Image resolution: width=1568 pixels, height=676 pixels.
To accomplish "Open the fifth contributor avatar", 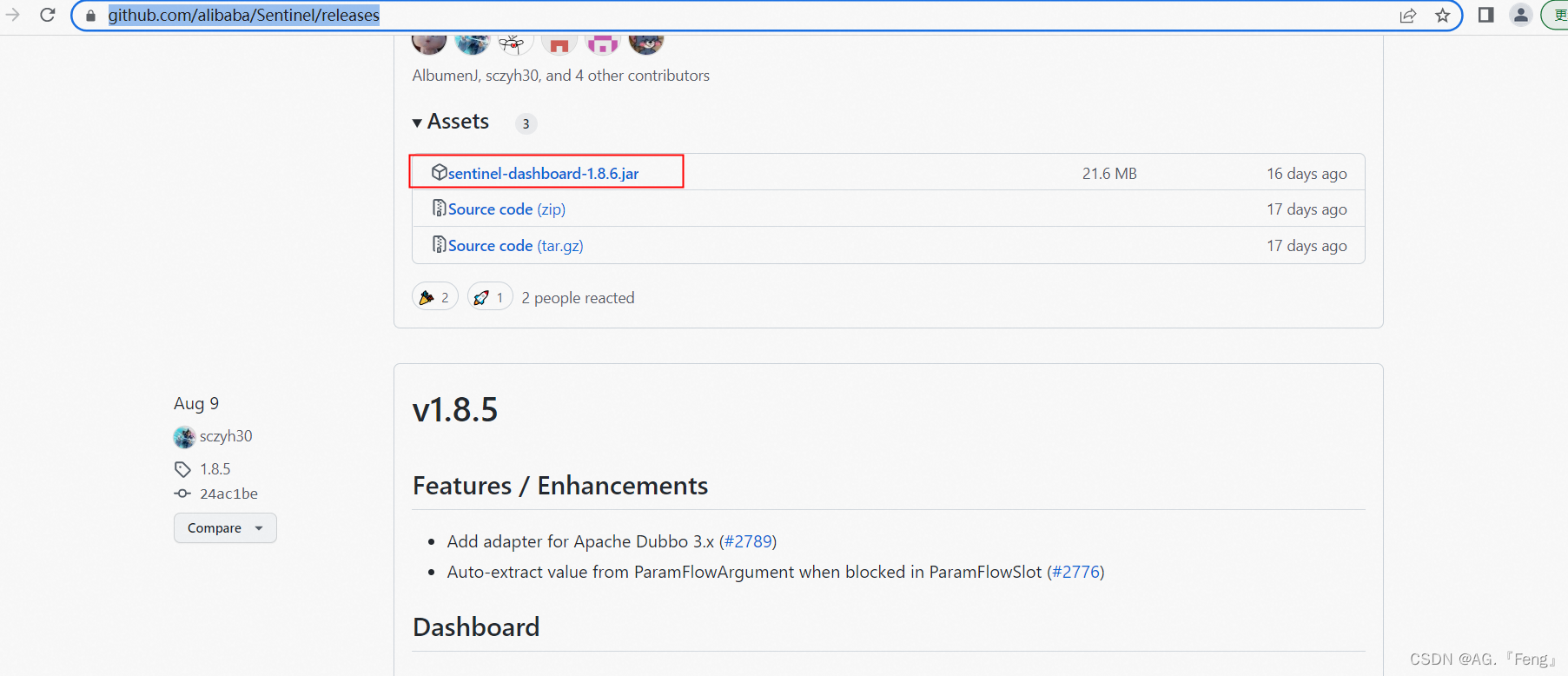I will coord(603,43).
